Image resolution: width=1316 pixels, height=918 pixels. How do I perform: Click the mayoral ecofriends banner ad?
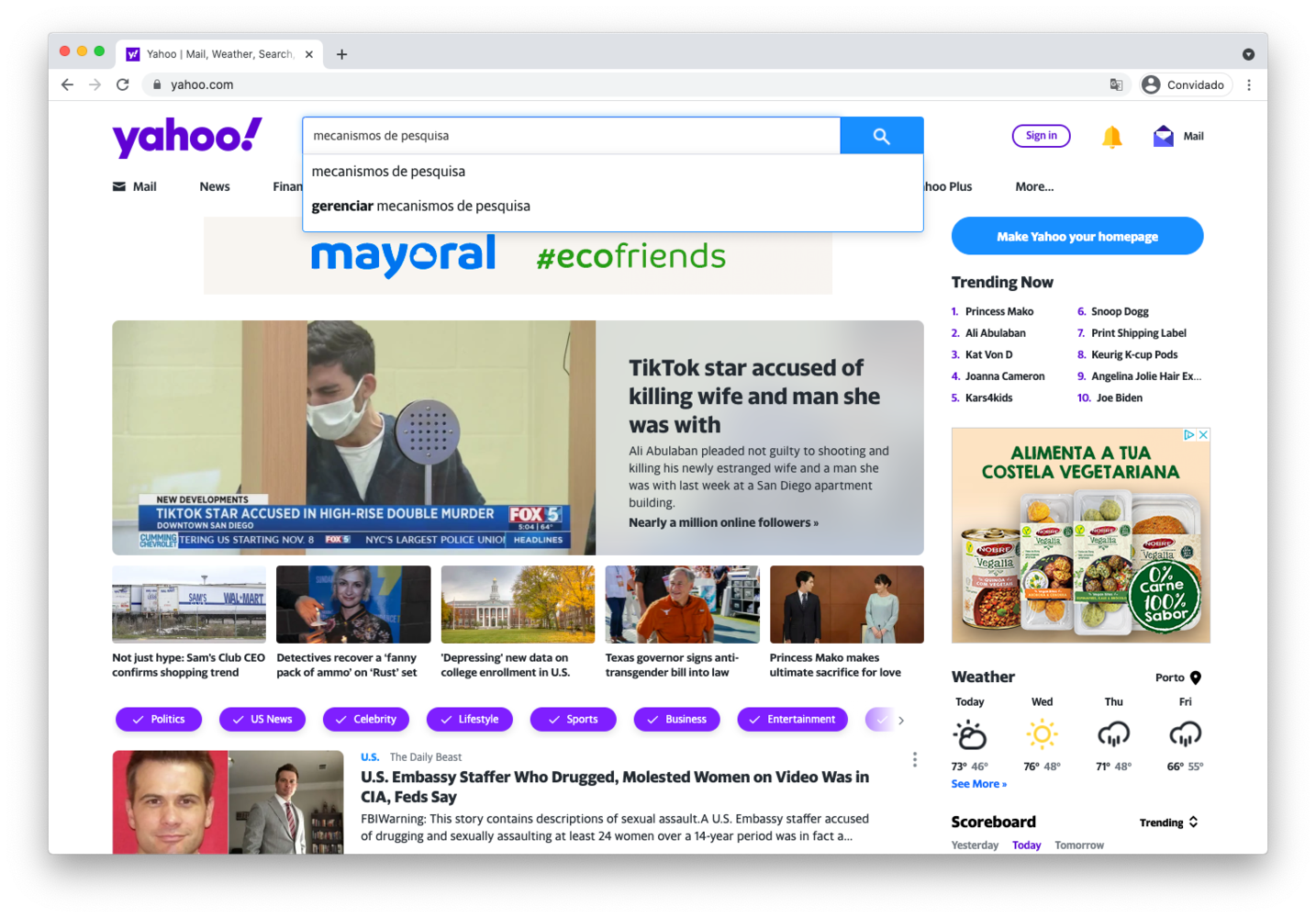coord(518,258)
